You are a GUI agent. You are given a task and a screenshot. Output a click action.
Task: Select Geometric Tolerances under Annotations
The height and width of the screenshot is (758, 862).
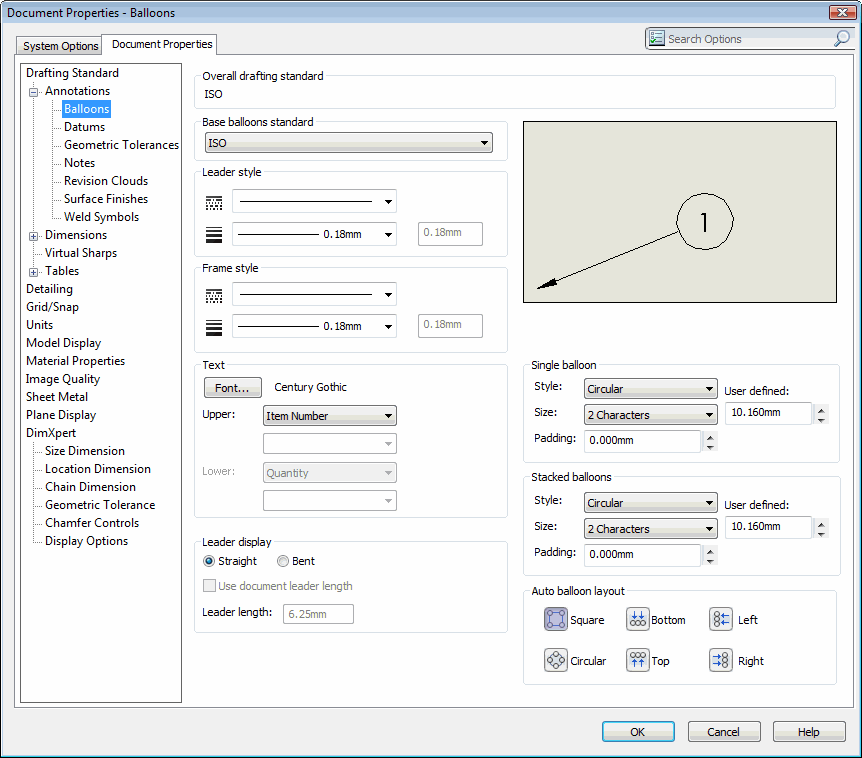121,145
